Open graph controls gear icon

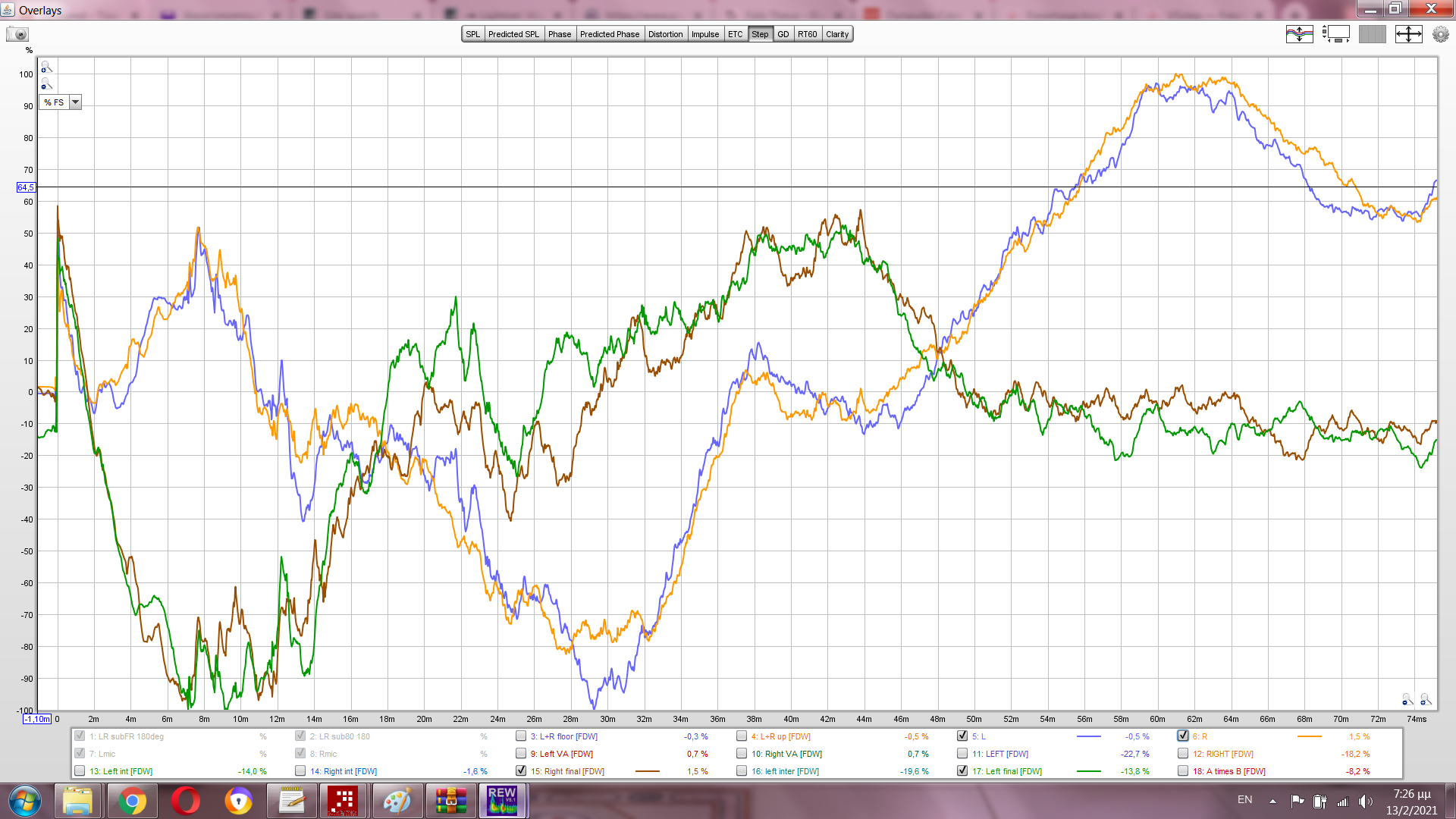[1440, 34]
